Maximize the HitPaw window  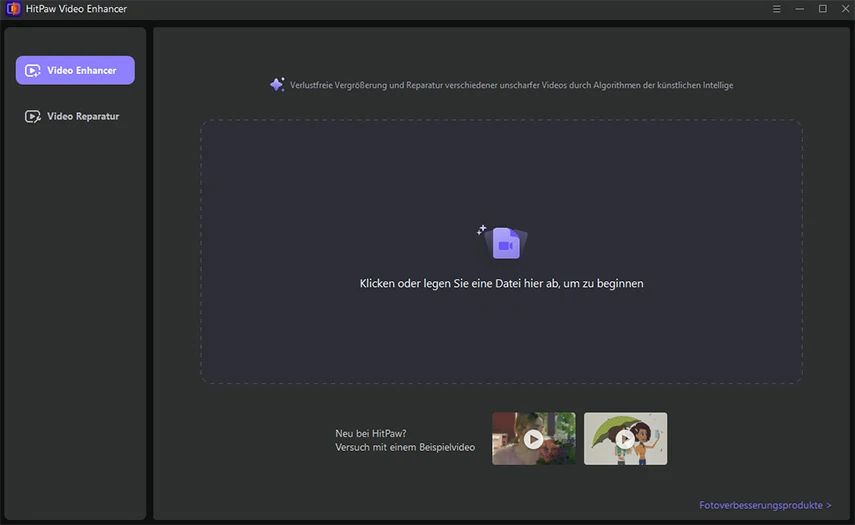tap(822, 9)
